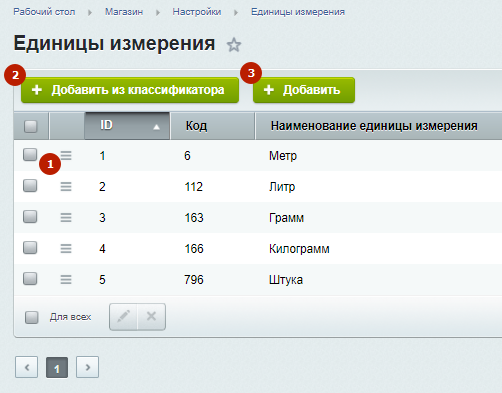Click the Килограмм unit name
Screen dimensions: 502x393
tap(299, 249)
